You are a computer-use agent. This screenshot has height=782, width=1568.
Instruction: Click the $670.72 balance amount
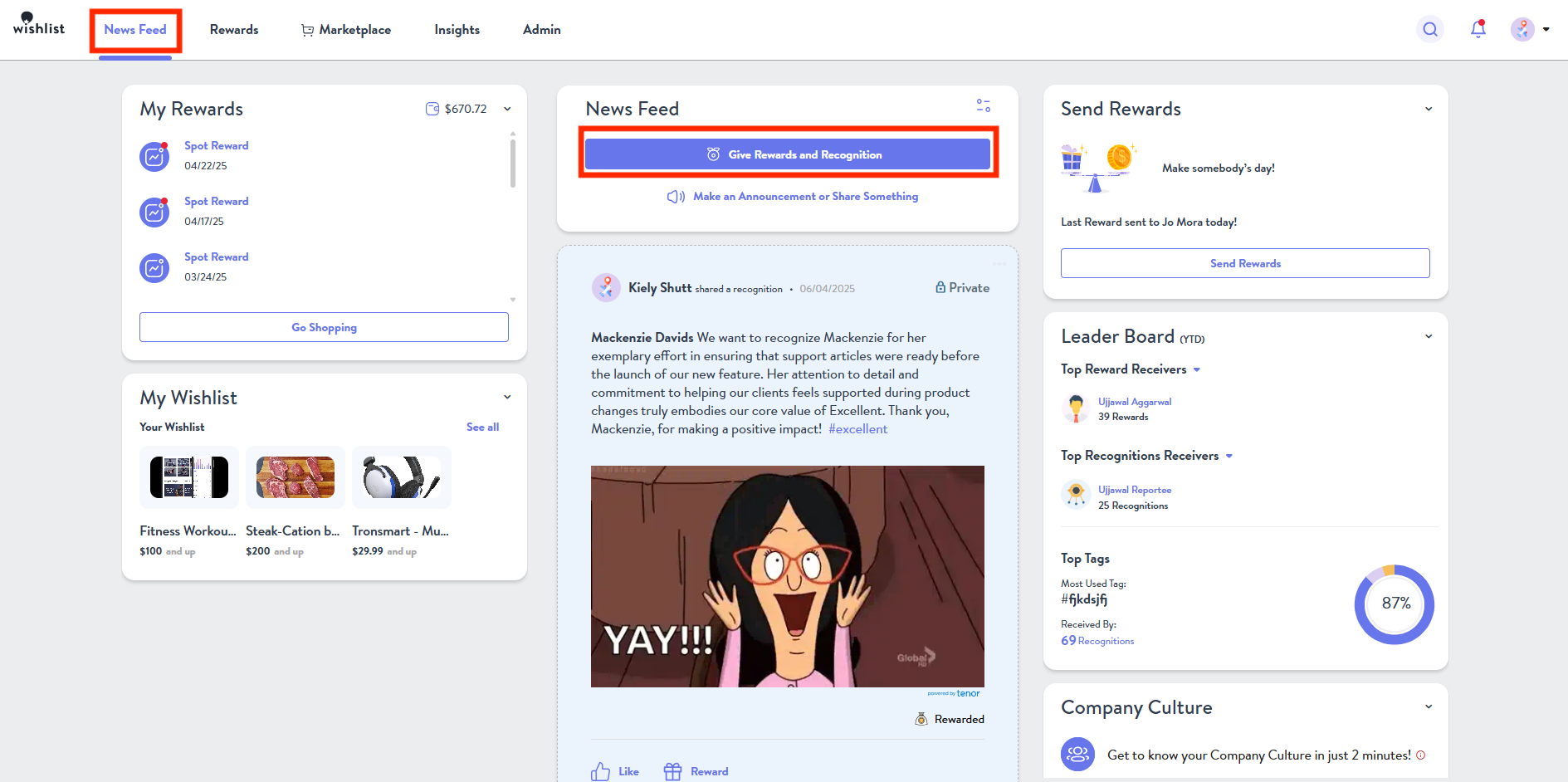click(x=466, y=109)
